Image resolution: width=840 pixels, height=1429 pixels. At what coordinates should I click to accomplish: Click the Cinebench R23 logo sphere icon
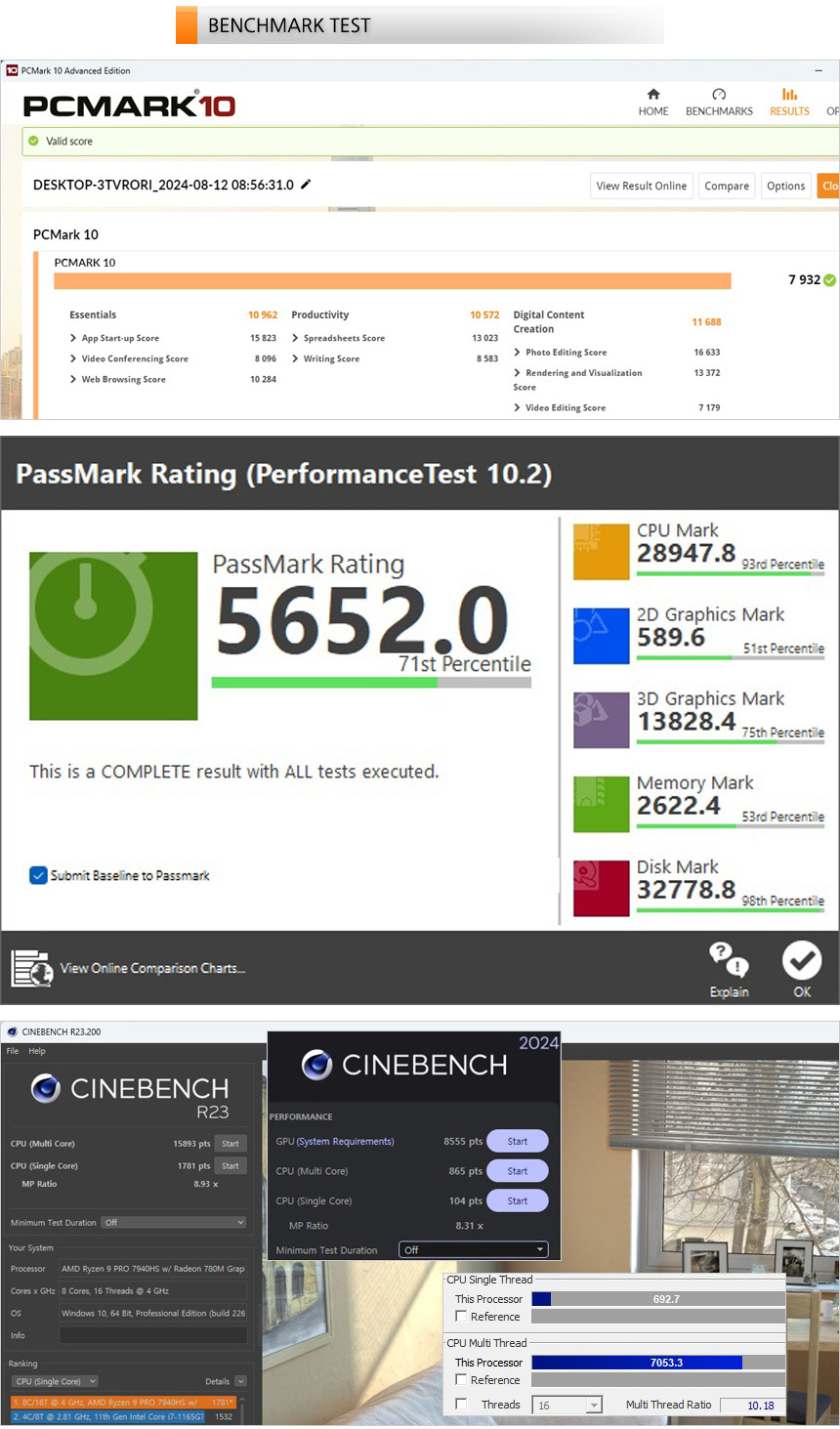(x=46, y=1088)
